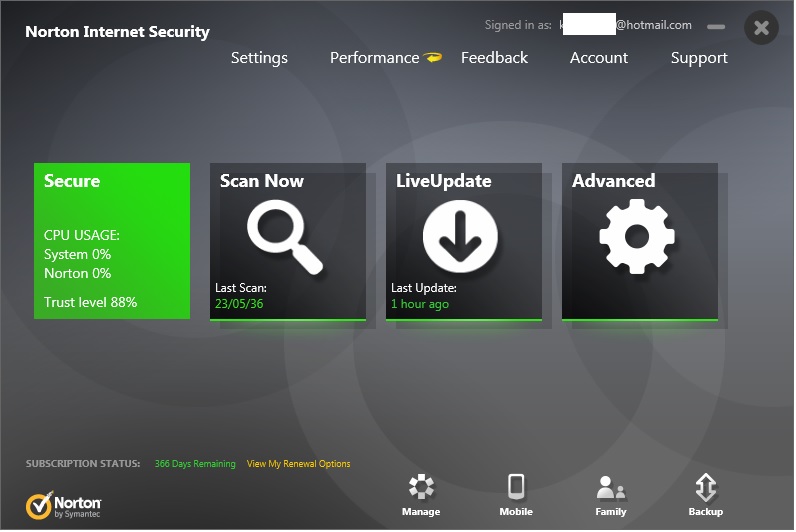This screenshot has width=796, height=532.
Task: Click the Scan Now magnifying glass icon
Action: click(x=285, y=237)
